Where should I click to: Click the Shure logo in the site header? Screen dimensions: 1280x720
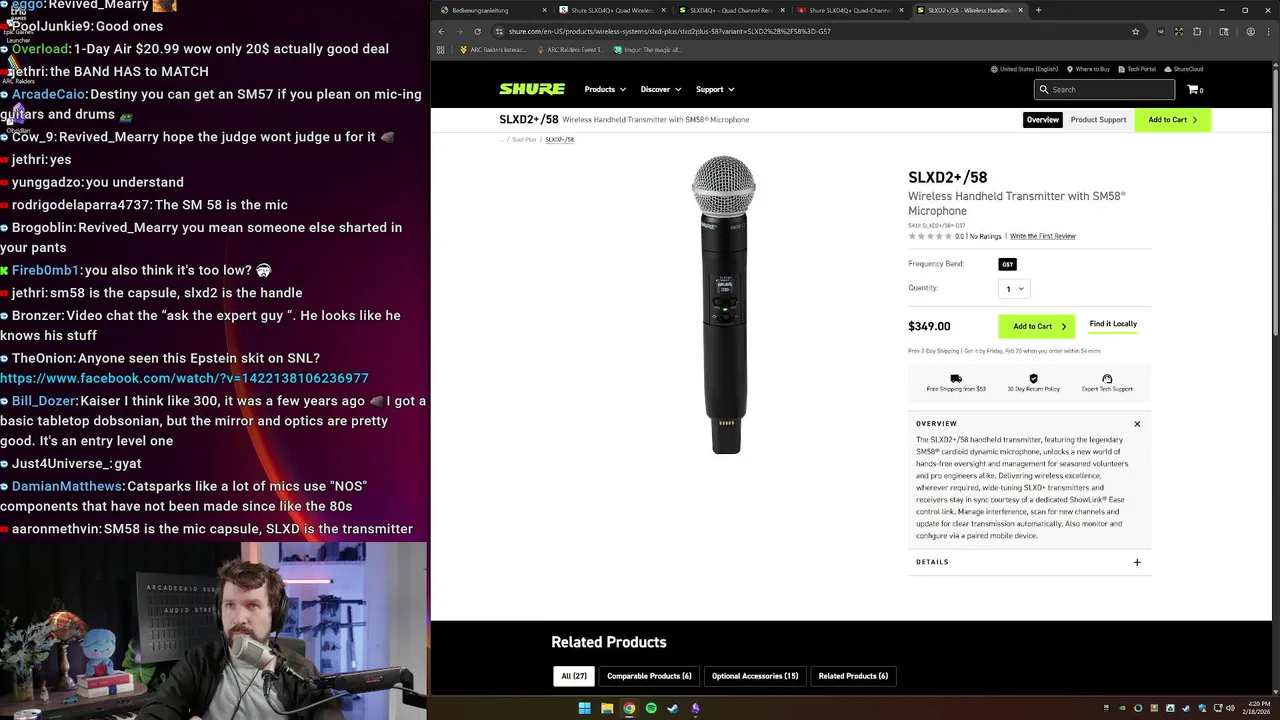pos(532,89)
